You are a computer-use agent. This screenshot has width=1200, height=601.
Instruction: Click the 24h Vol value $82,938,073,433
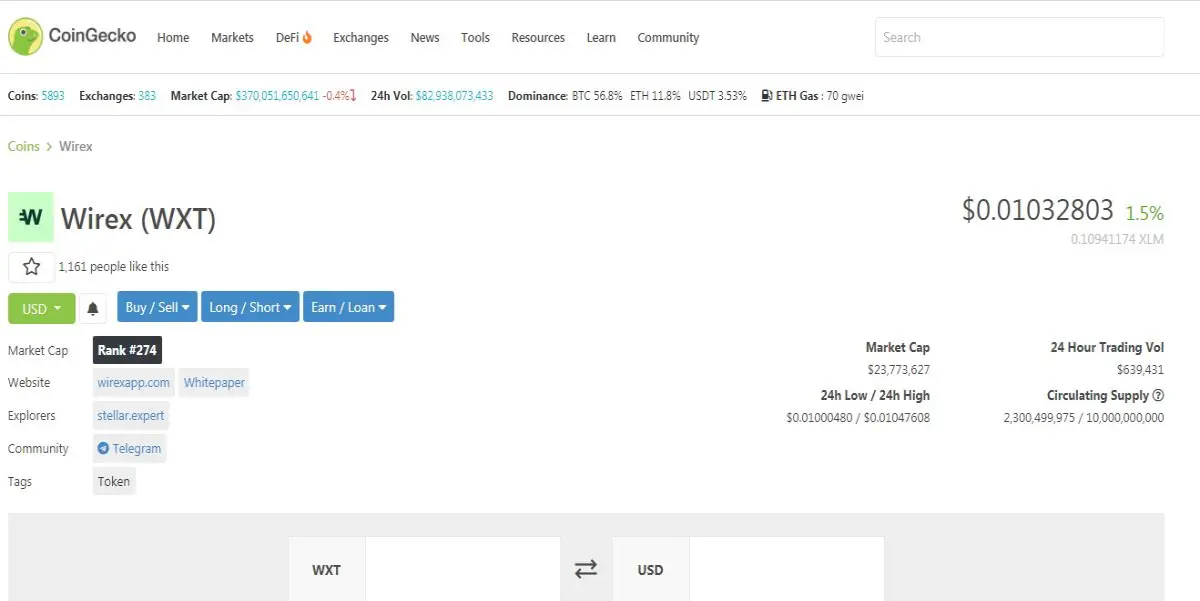pyautogui.click(x=454, y=96)
